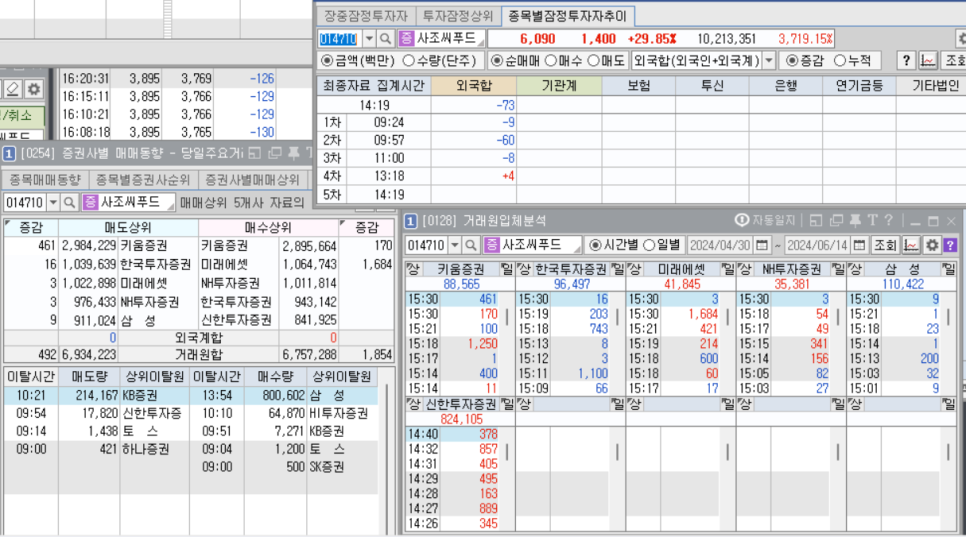This screenshot has width=966, height=537.
Task: Click 2024/04/30 start date field
Action: (720, 245)
